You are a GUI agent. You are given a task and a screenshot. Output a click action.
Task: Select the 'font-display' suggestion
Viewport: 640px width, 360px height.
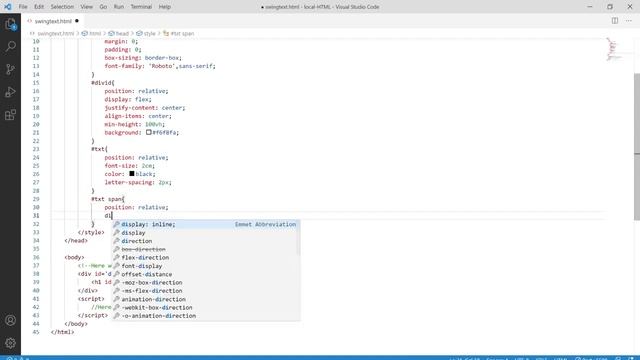[x=206, y=266]
